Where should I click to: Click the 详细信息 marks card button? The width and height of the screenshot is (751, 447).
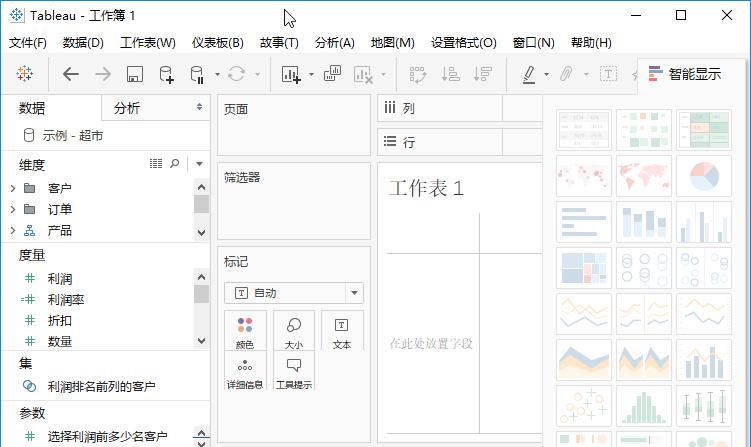(x=245, y=370)
